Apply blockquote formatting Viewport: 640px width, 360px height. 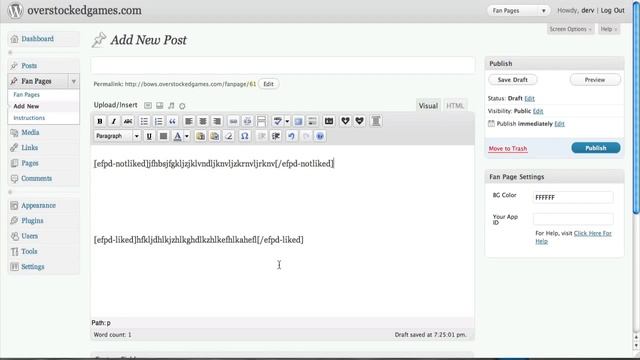point(172,121)
